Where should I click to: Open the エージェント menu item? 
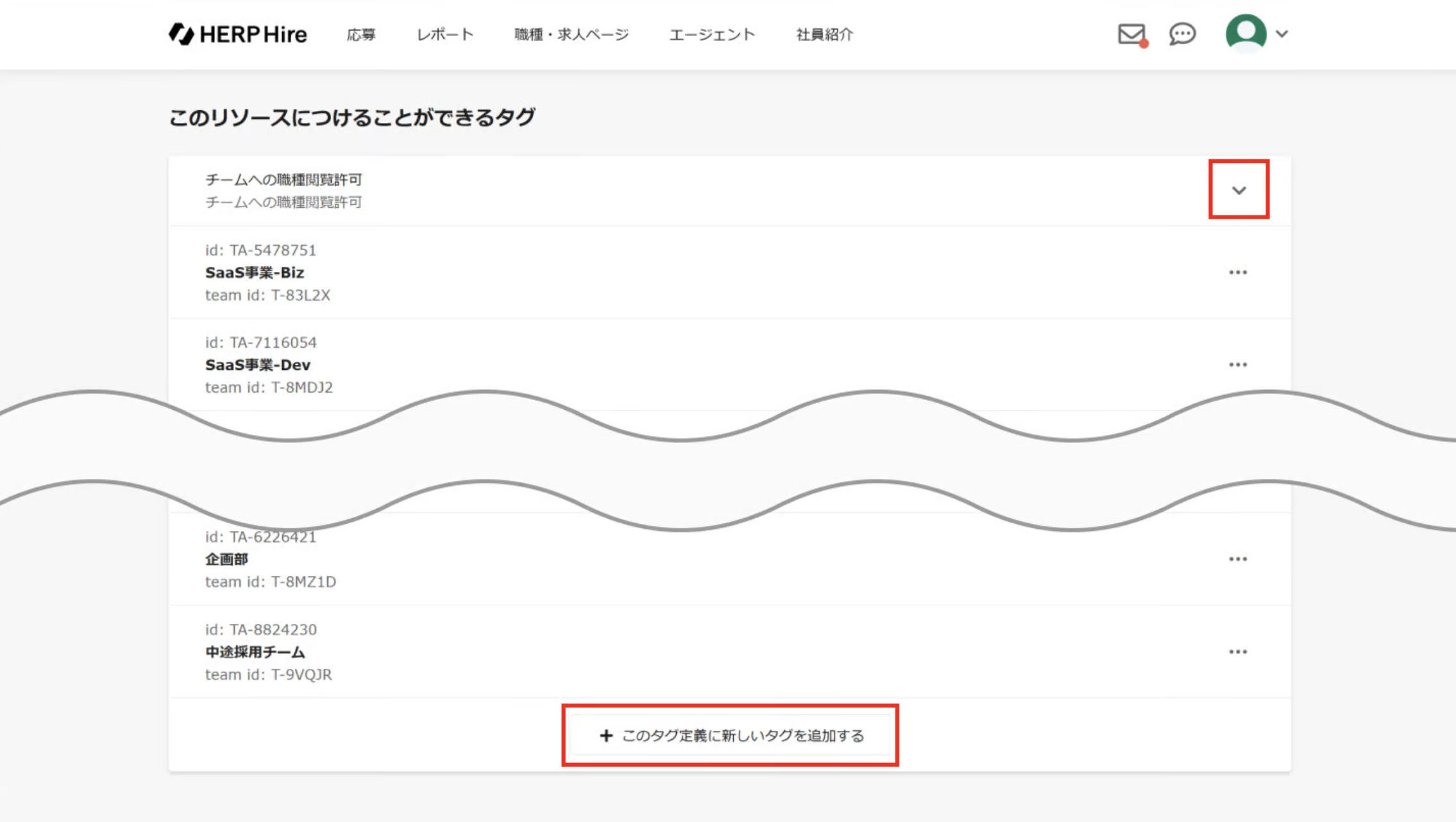(712, 35)
